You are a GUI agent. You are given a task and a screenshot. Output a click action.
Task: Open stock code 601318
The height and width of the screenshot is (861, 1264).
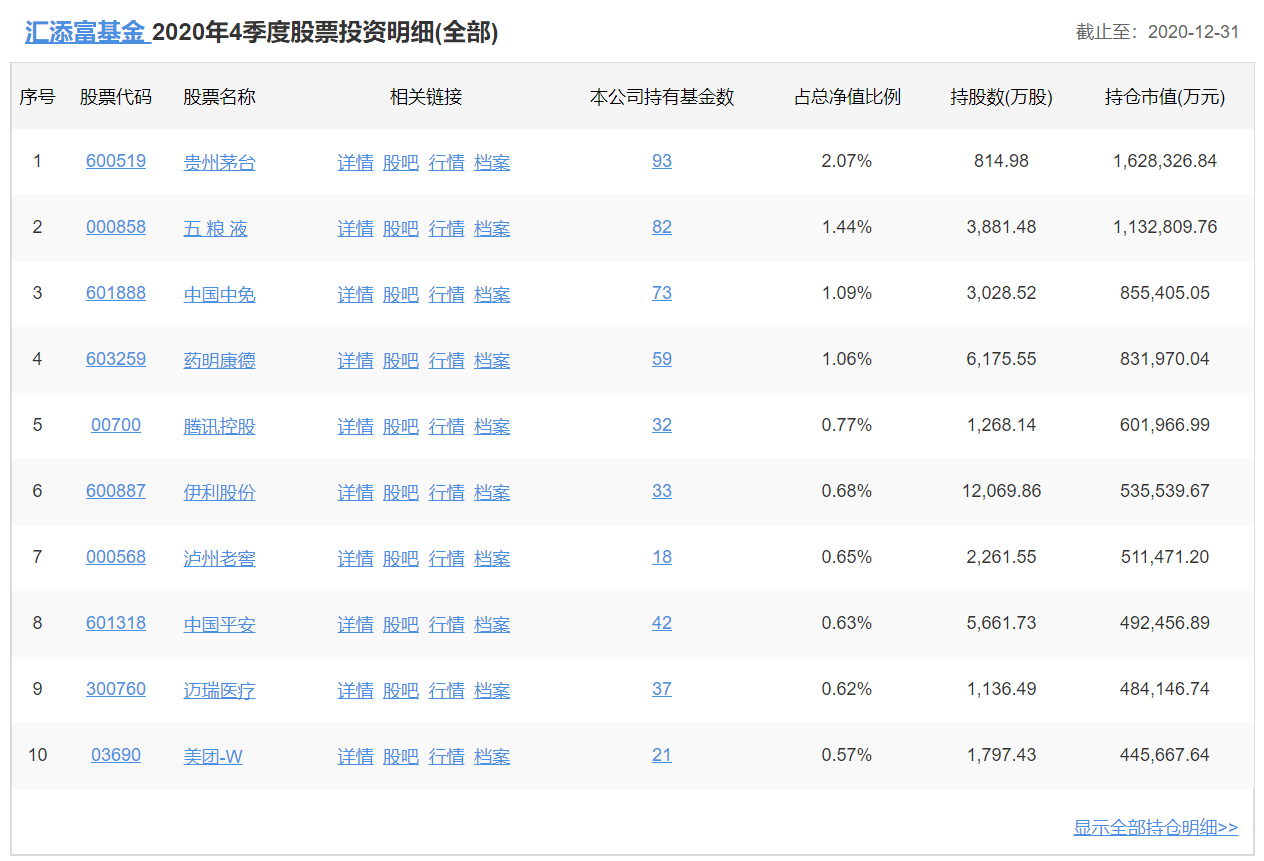tap(116, 623)
